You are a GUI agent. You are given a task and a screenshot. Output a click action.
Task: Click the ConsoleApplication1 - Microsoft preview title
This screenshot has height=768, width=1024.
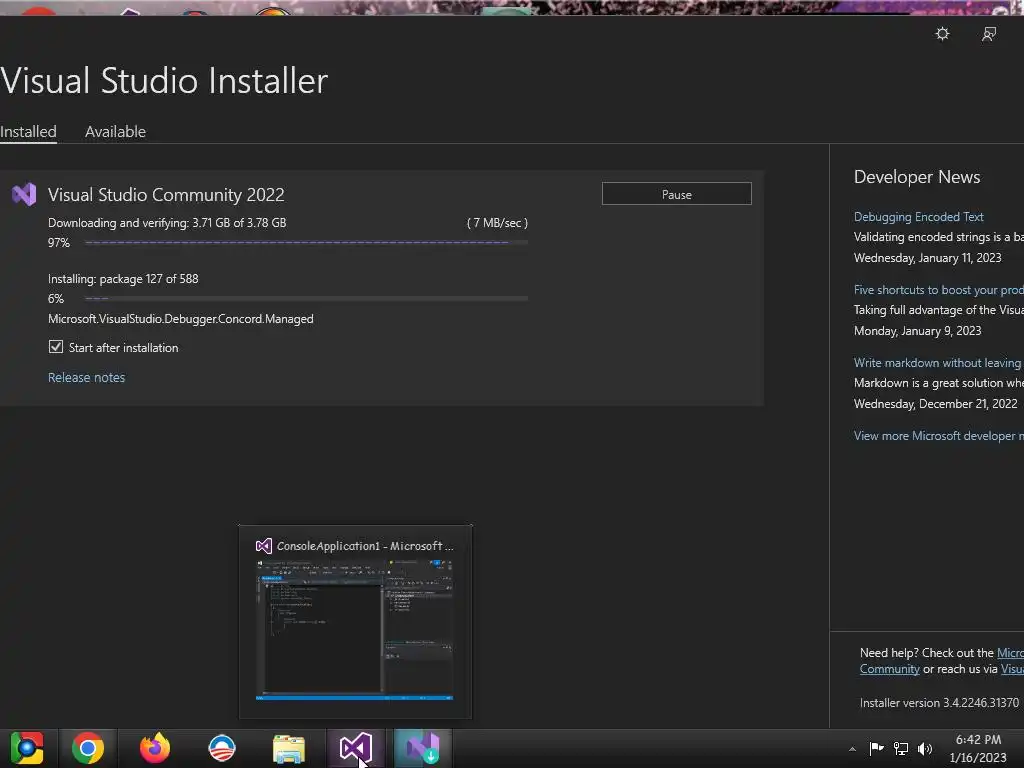coord(364,546)
